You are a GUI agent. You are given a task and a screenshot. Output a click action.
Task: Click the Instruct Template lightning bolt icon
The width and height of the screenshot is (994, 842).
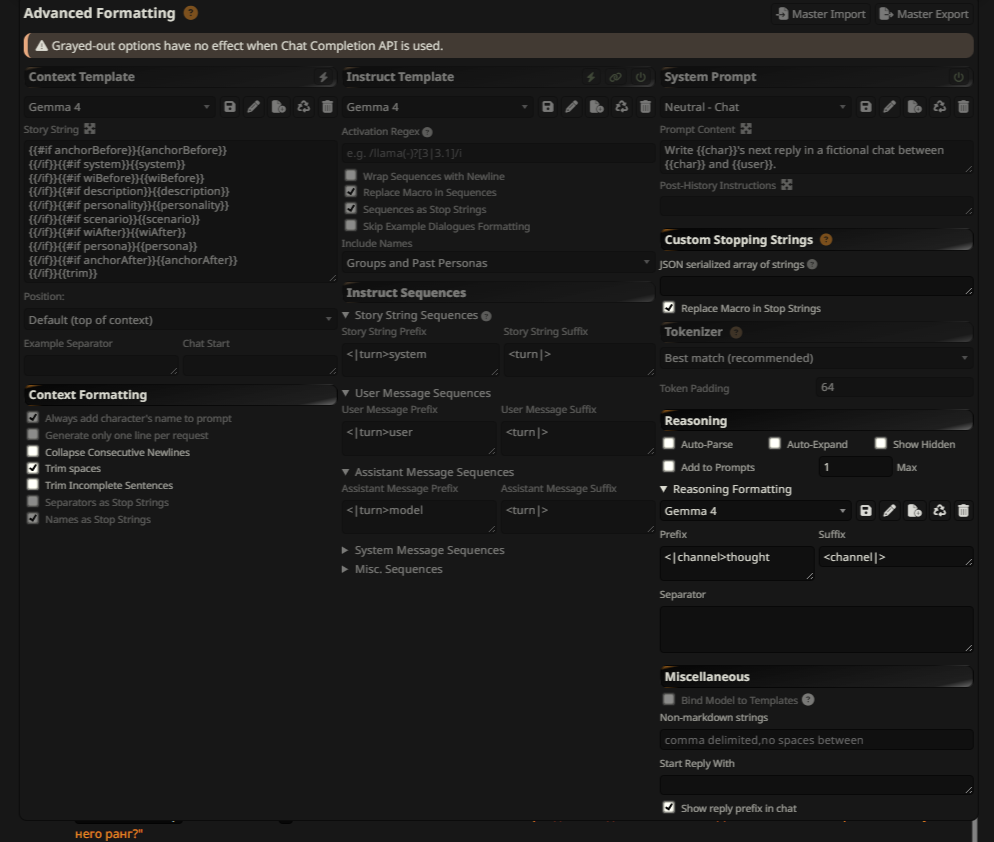tap(591, 77)
